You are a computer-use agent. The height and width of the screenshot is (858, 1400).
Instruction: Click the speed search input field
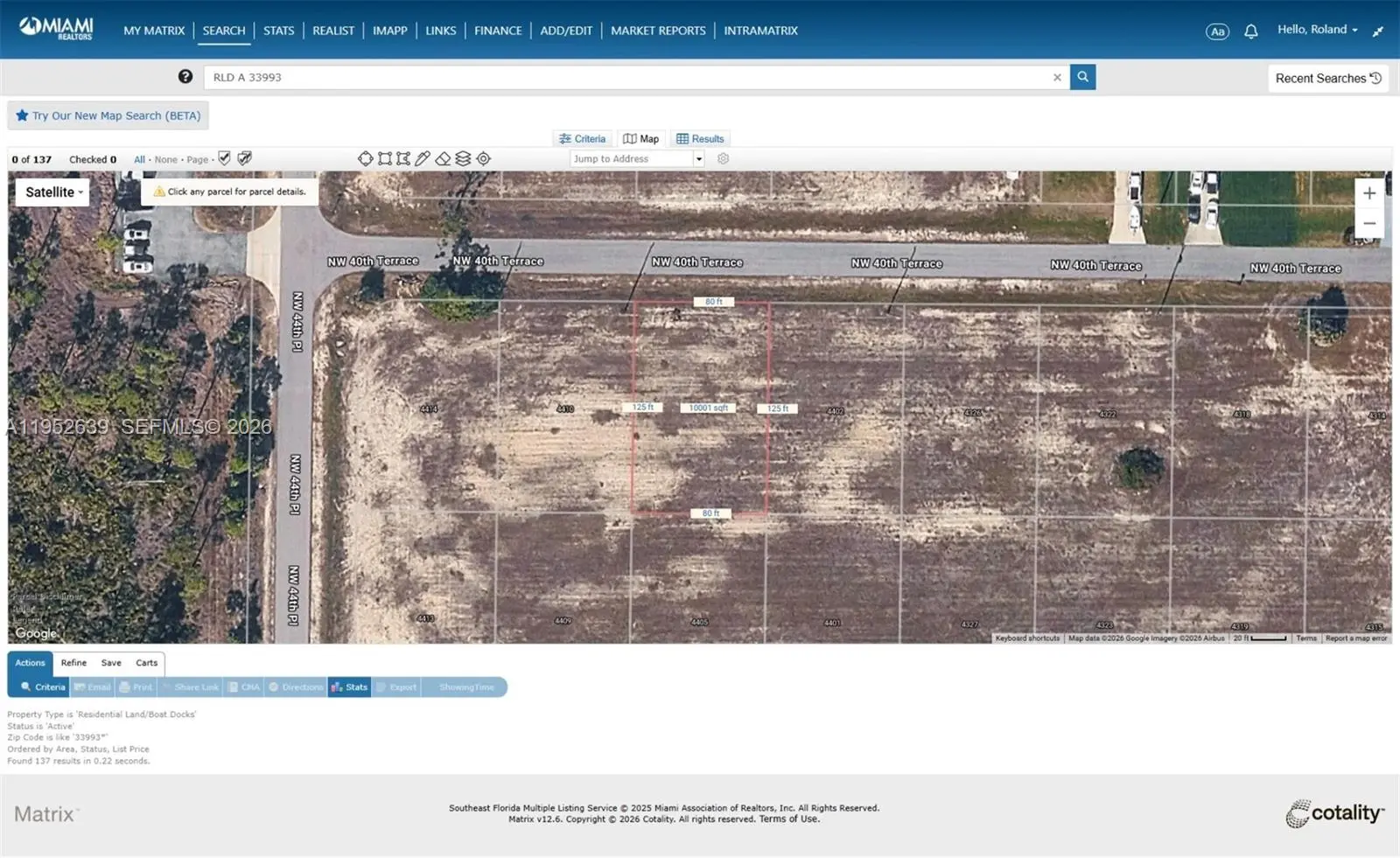coord(626,77)
